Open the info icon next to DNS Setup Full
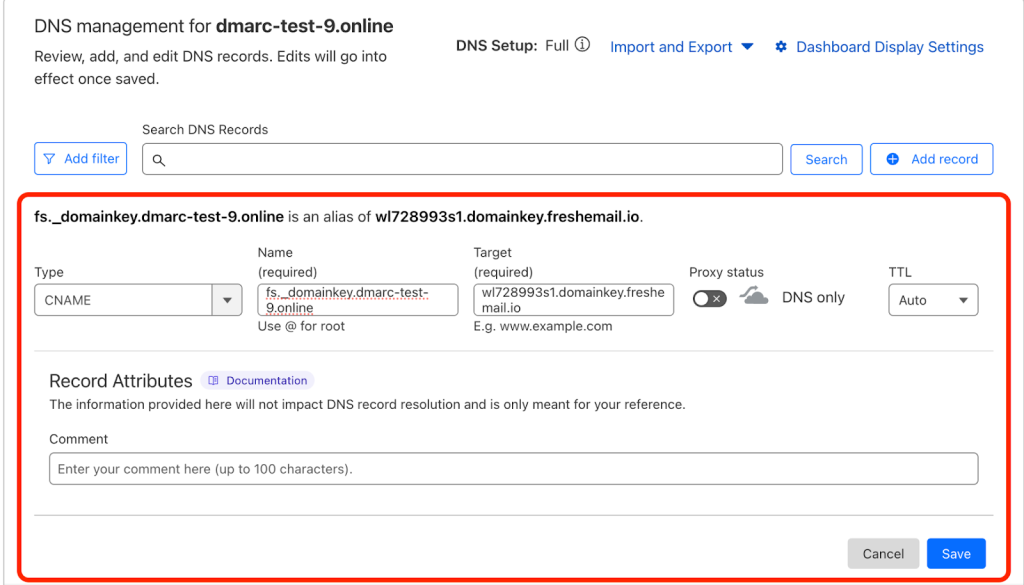 click(x=582, y=45)
